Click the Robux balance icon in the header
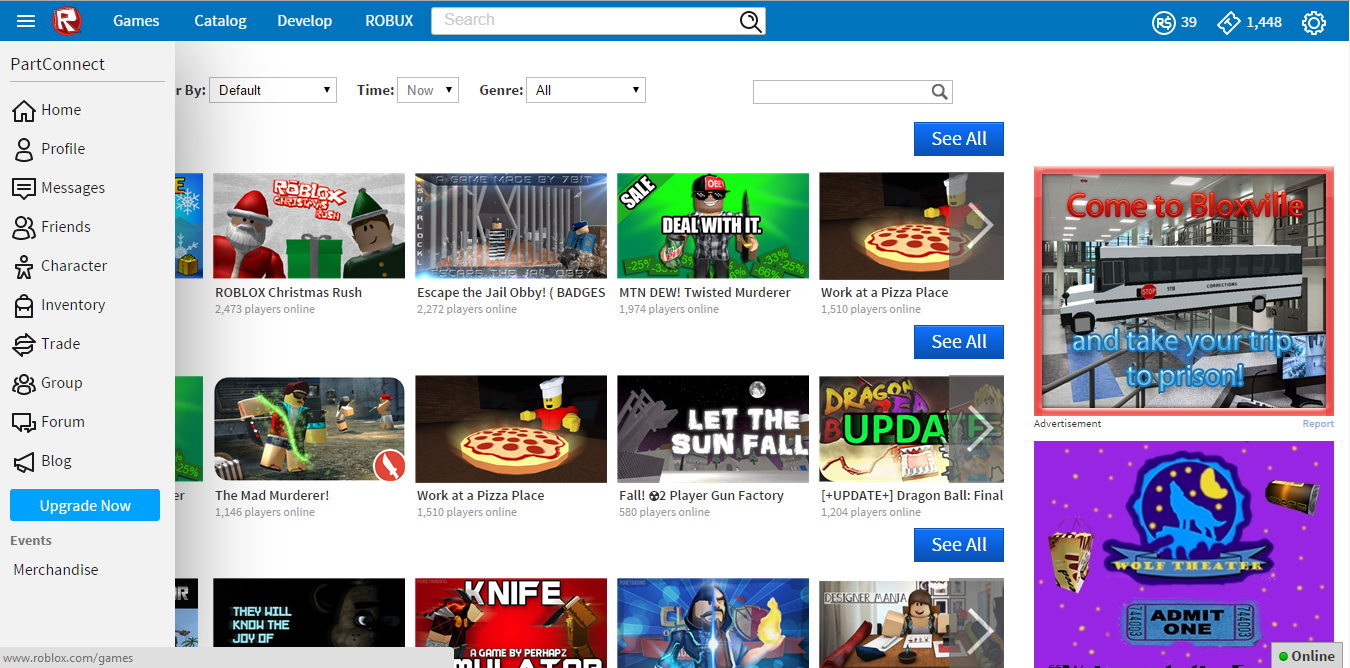 click(x=1163, y=21)
